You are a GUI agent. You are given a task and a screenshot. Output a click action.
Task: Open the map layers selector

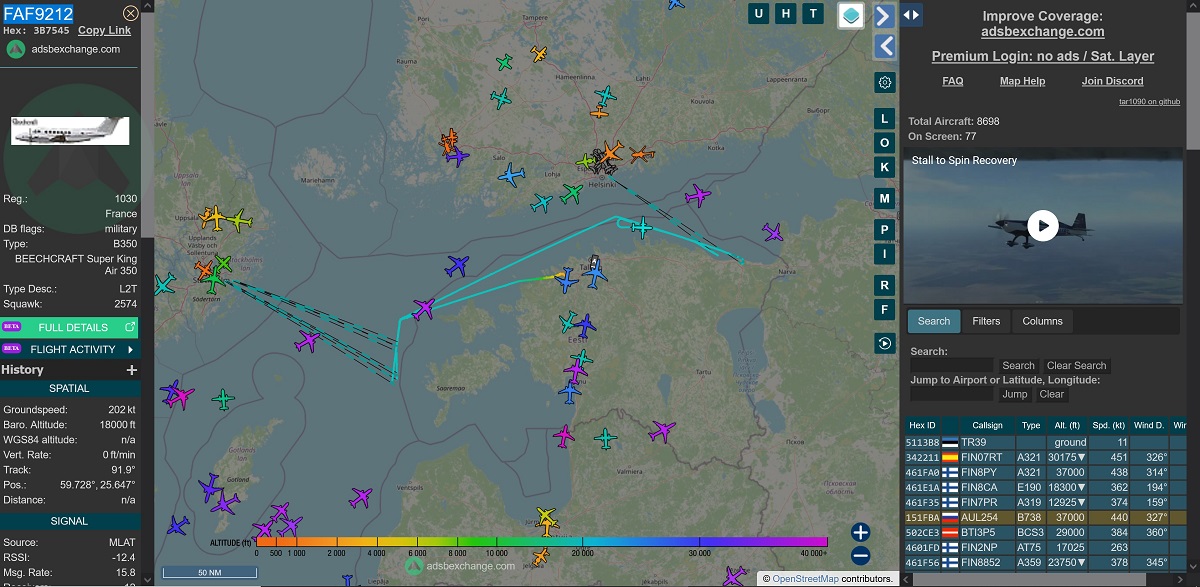click(850, 15)
